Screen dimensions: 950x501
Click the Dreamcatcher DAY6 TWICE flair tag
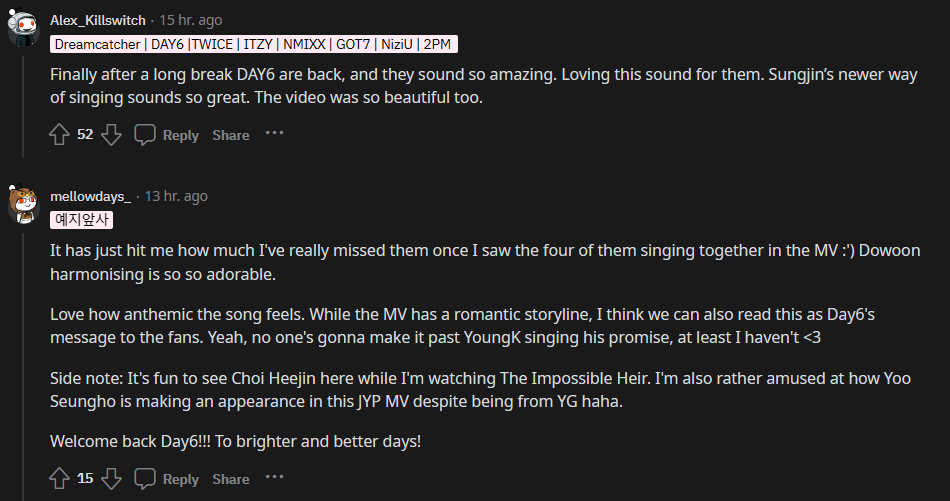254,44
